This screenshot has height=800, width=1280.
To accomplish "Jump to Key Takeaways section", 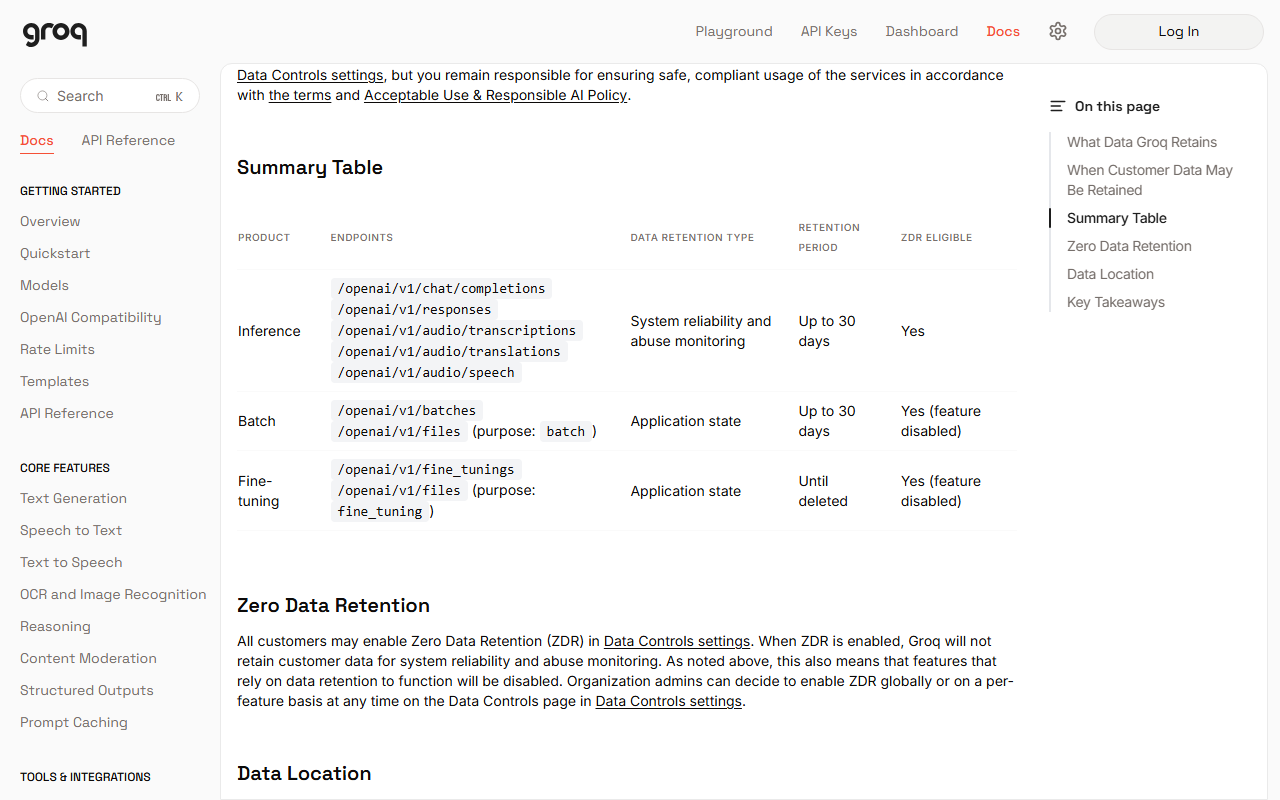I will (x=1116, y=302).
